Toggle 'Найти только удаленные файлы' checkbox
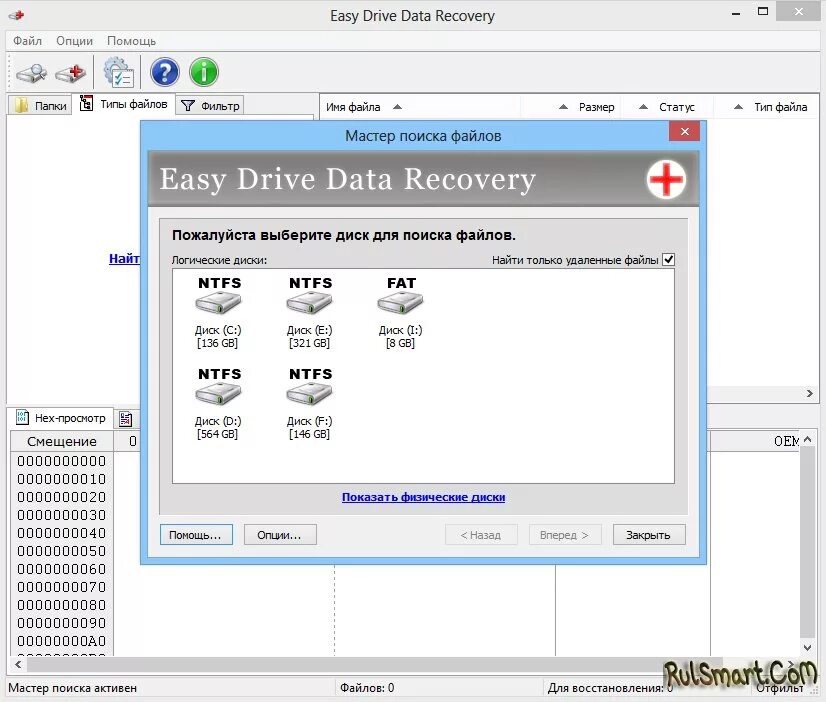This screenshot has width=826, height=702. tap(668, 260)
